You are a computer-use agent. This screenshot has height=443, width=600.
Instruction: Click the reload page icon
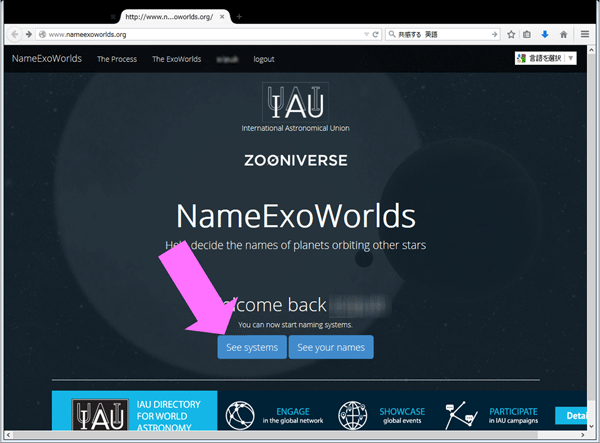(375, 34)
